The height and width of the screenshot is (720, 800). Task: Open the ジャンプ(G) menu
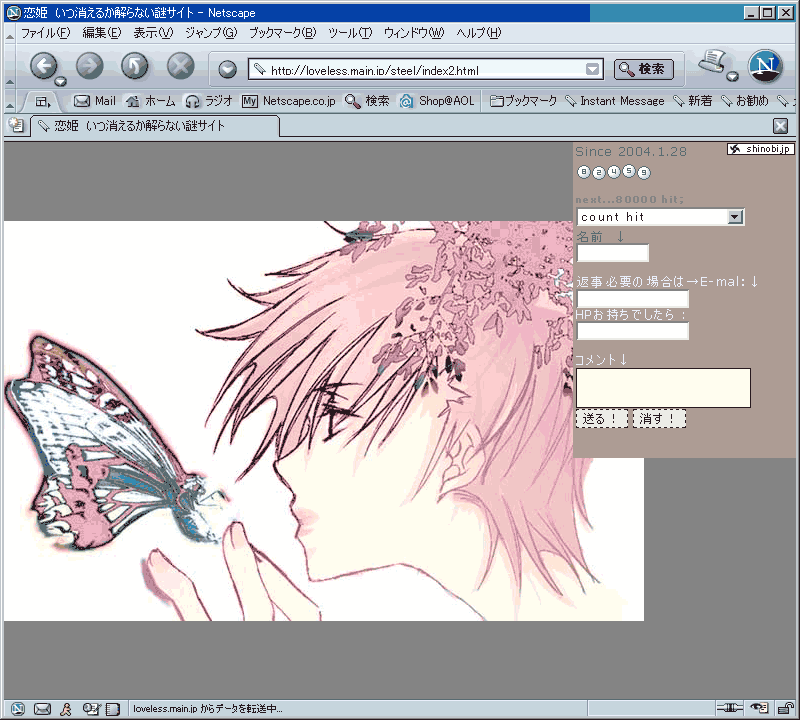pyautogui.click(x=211, y=33)
